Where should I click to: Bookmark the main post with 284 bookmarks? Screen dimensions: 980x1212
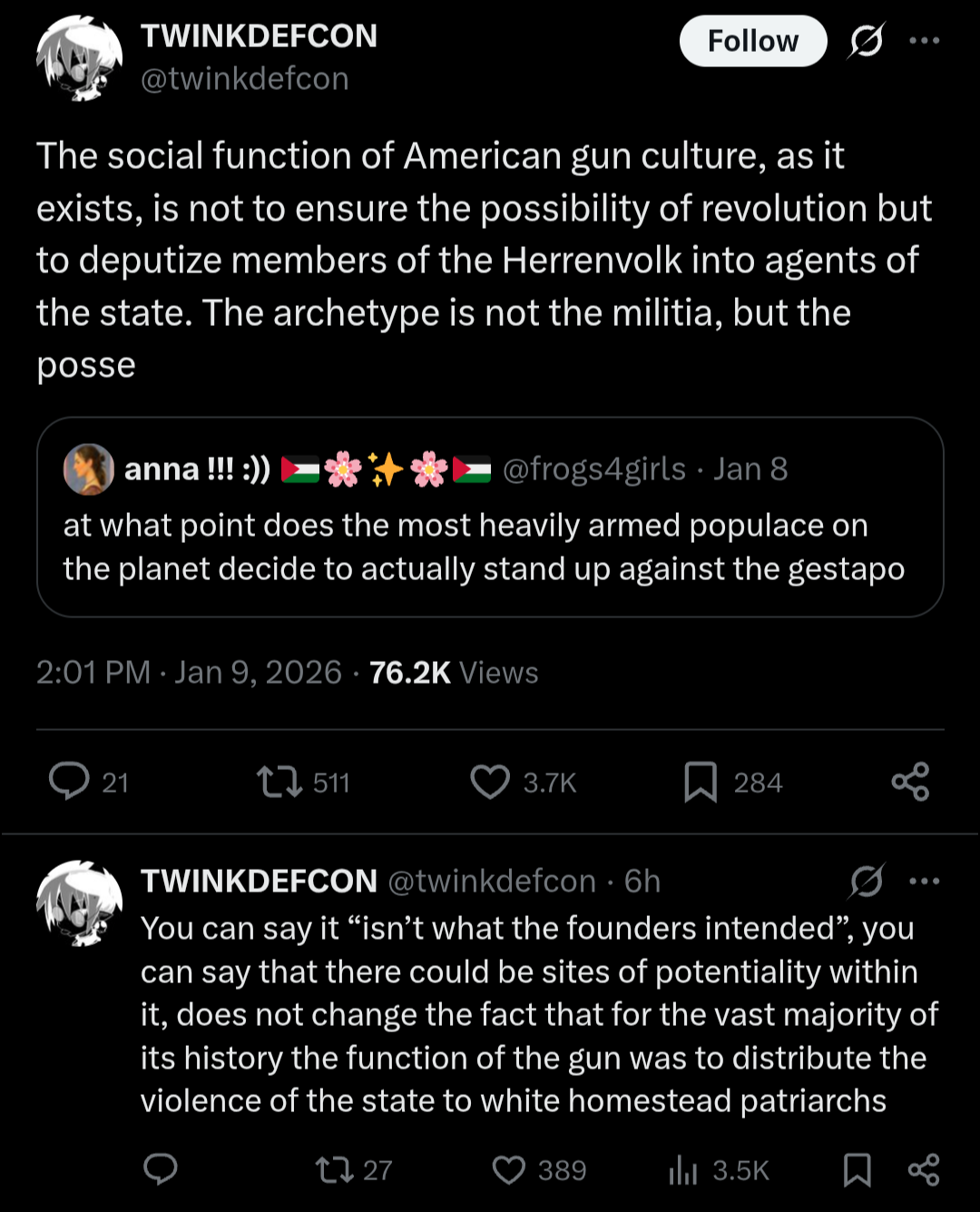[700, 782]
